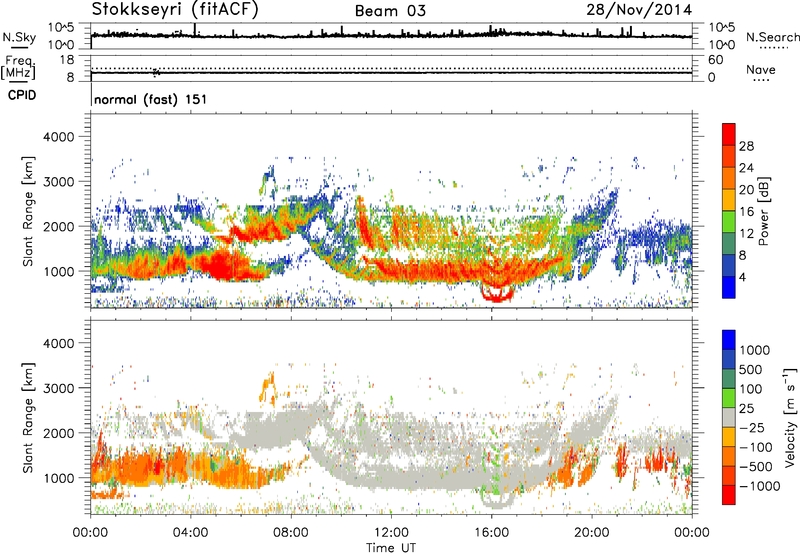
Task: Click the "Time UT" axis title
Action: point(391,548)
